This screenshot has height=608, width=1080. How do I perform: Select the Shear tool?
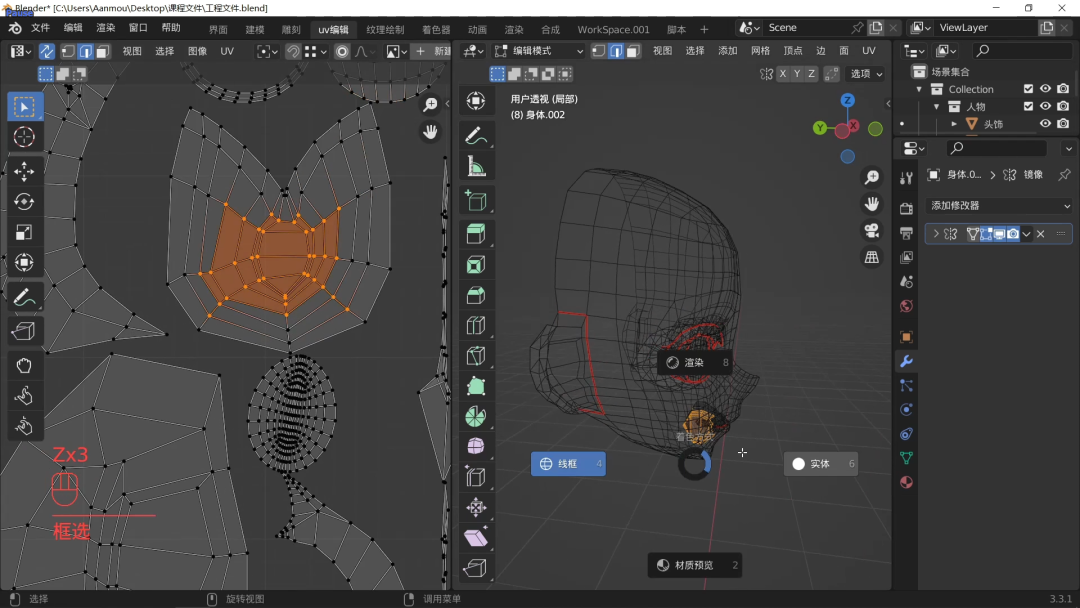pos(476,538)
